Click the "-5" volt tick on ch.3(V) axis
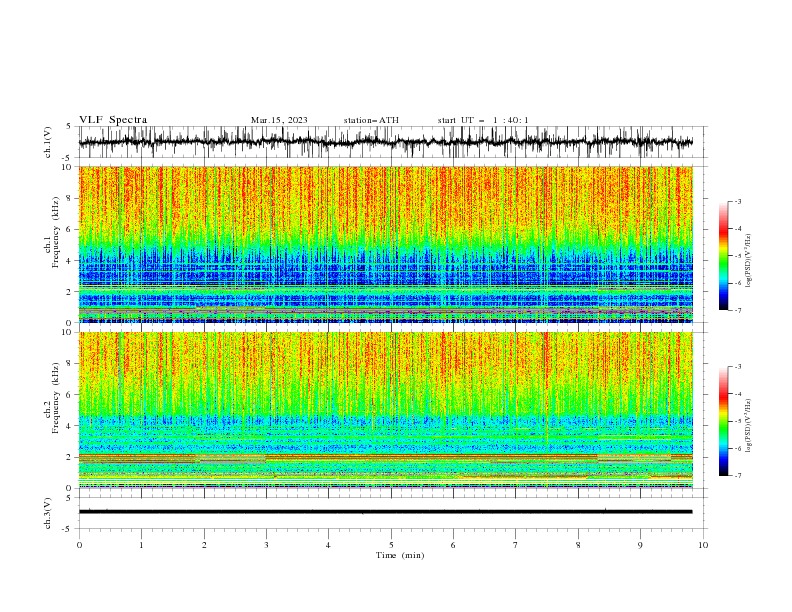The height and width of the screenshot is (612, 792). [68, 529]
